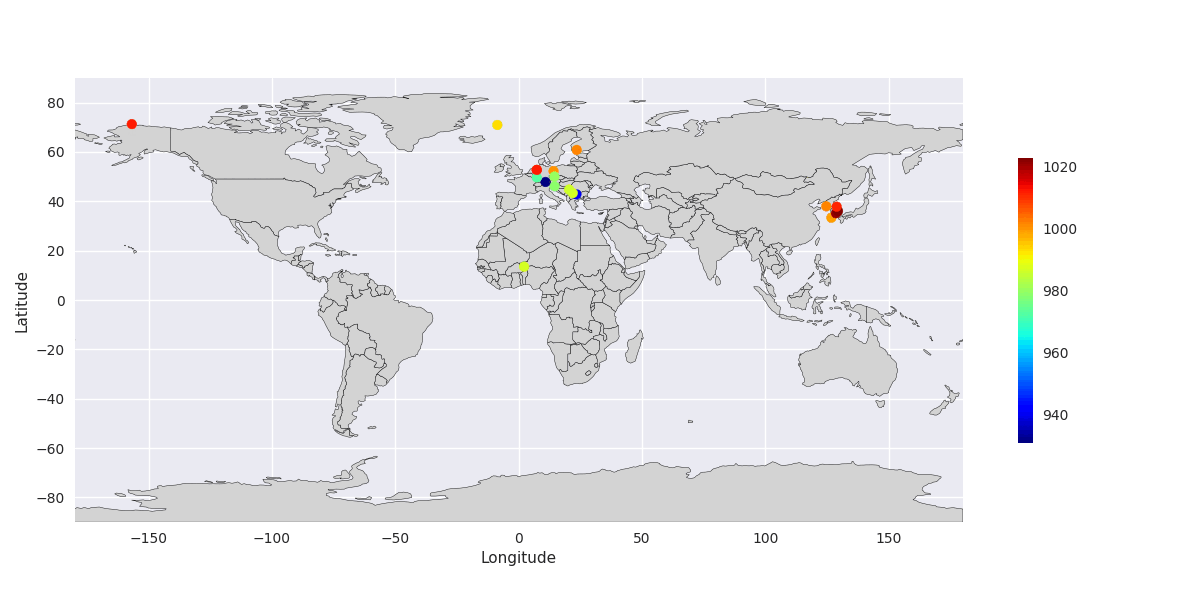This screenshot has height=600, width=1200.
Task: Click the positive 80 latitude tick label
Action: pyautogui.click(x=55, y=103)
